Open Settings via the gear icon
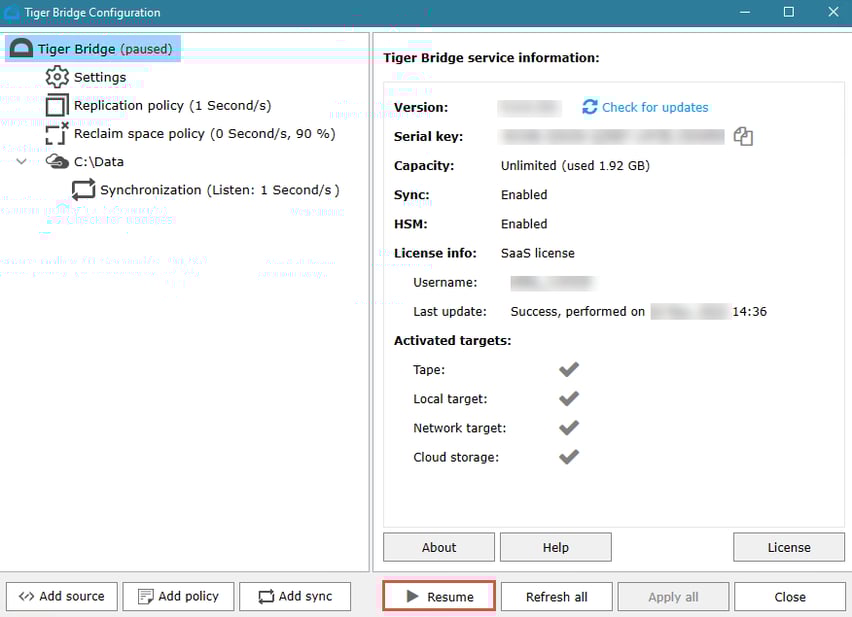The height and width of the screenshot is (617, 852). pos(56,77)
